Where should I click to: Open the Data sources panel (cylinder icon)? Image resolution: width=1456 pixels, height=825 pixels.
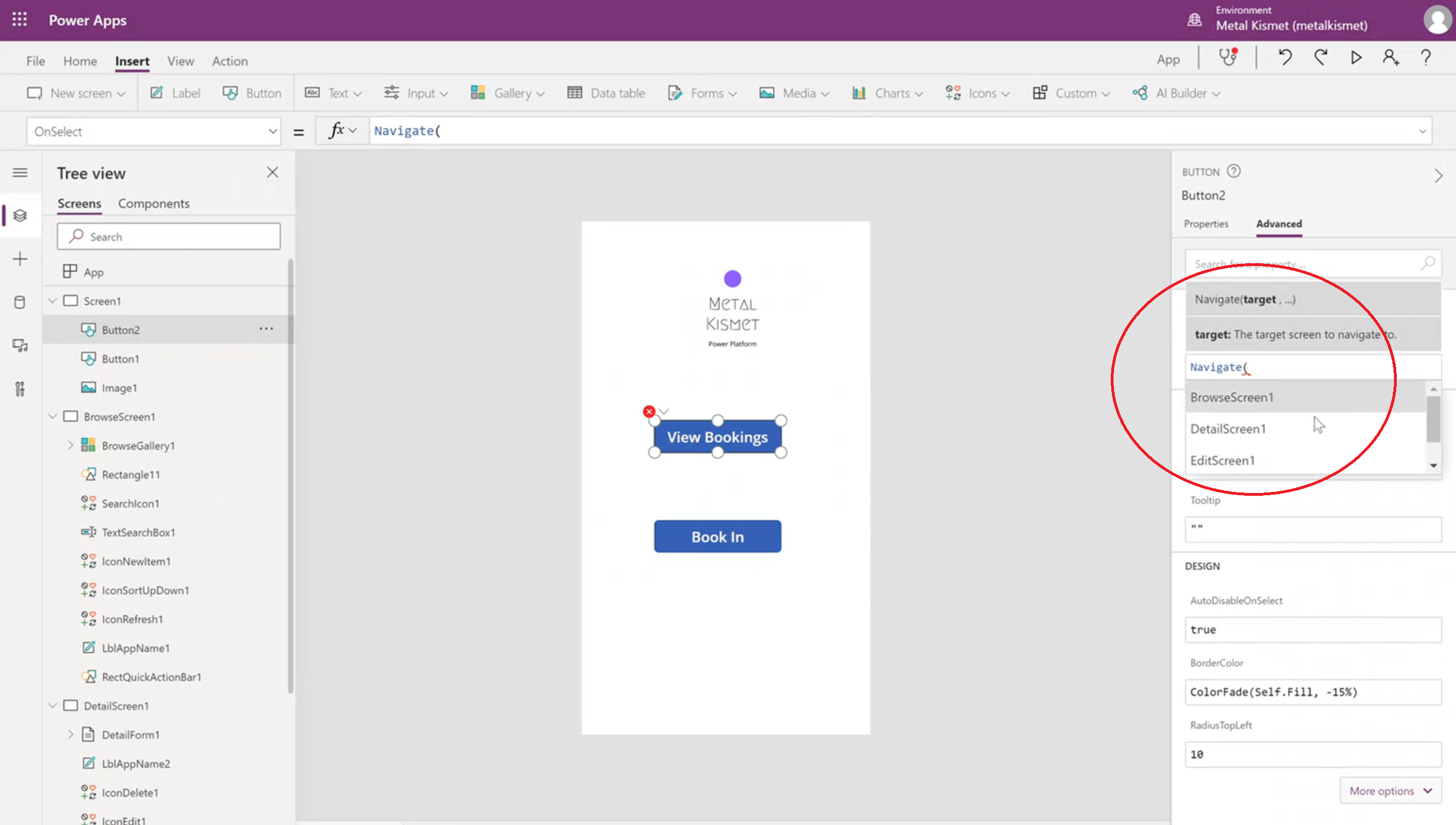click(x=20, y=302)
